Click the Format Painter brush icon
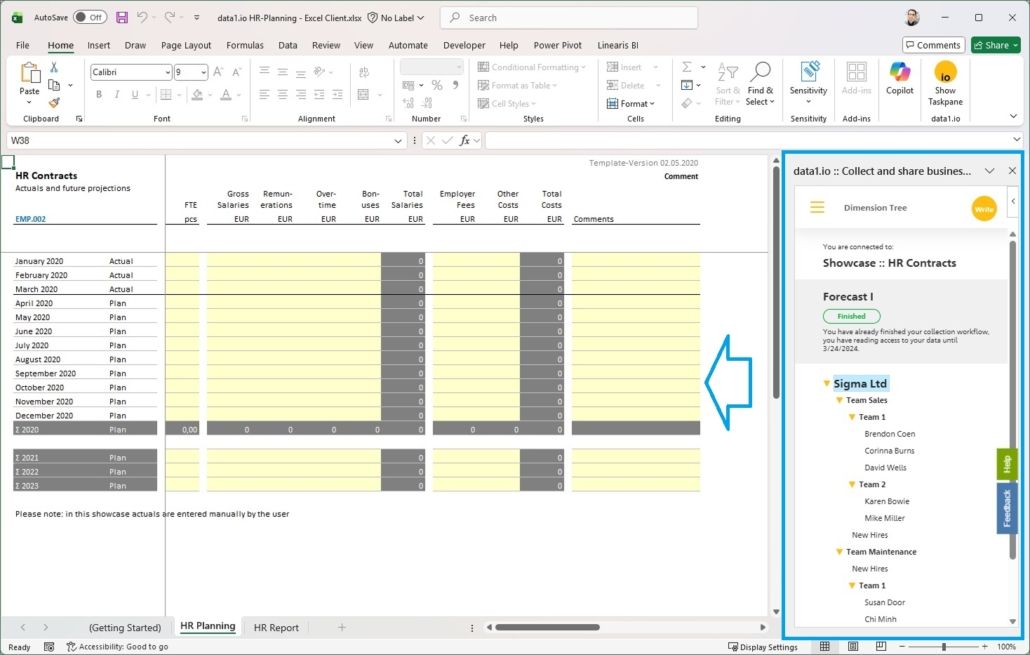This screenshot has width=1030, height=655. 54,102
